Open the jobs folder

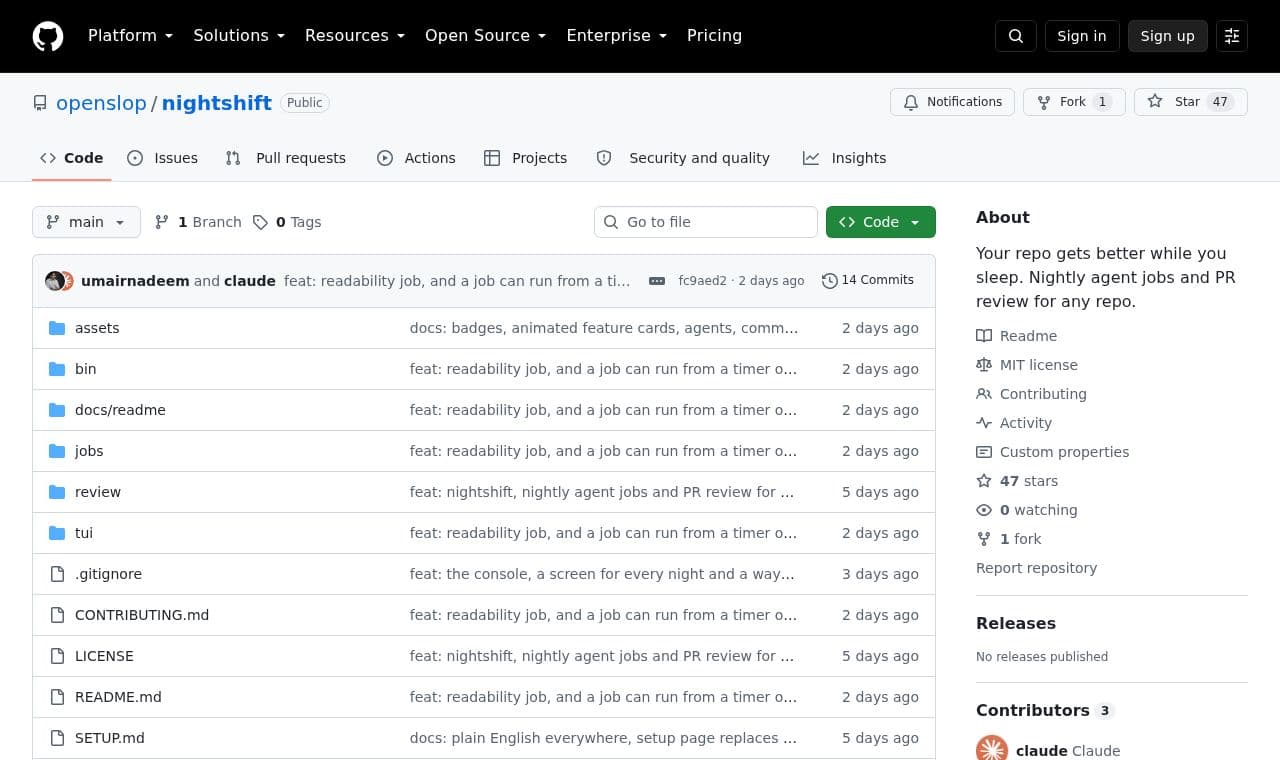[89, 451]
